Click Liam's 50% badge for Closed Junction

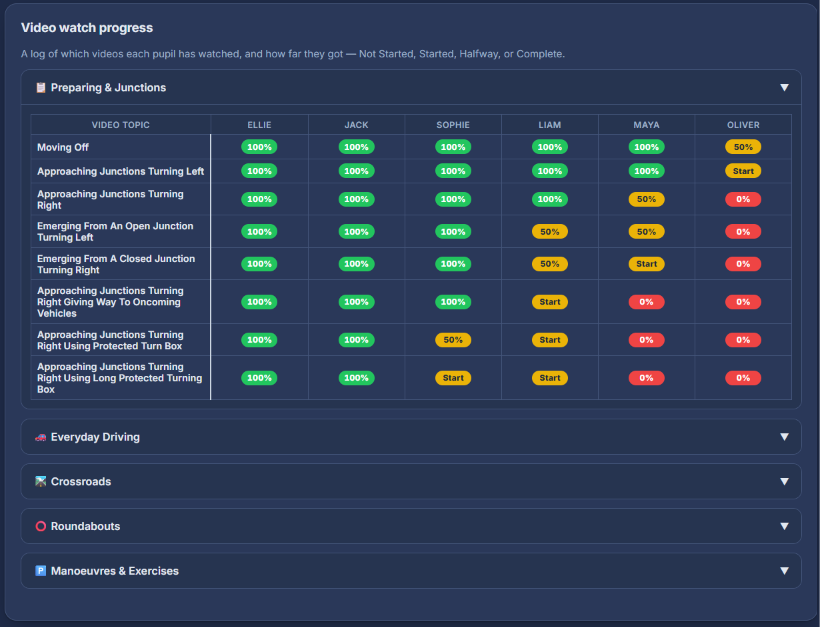[x=550, y=264]
